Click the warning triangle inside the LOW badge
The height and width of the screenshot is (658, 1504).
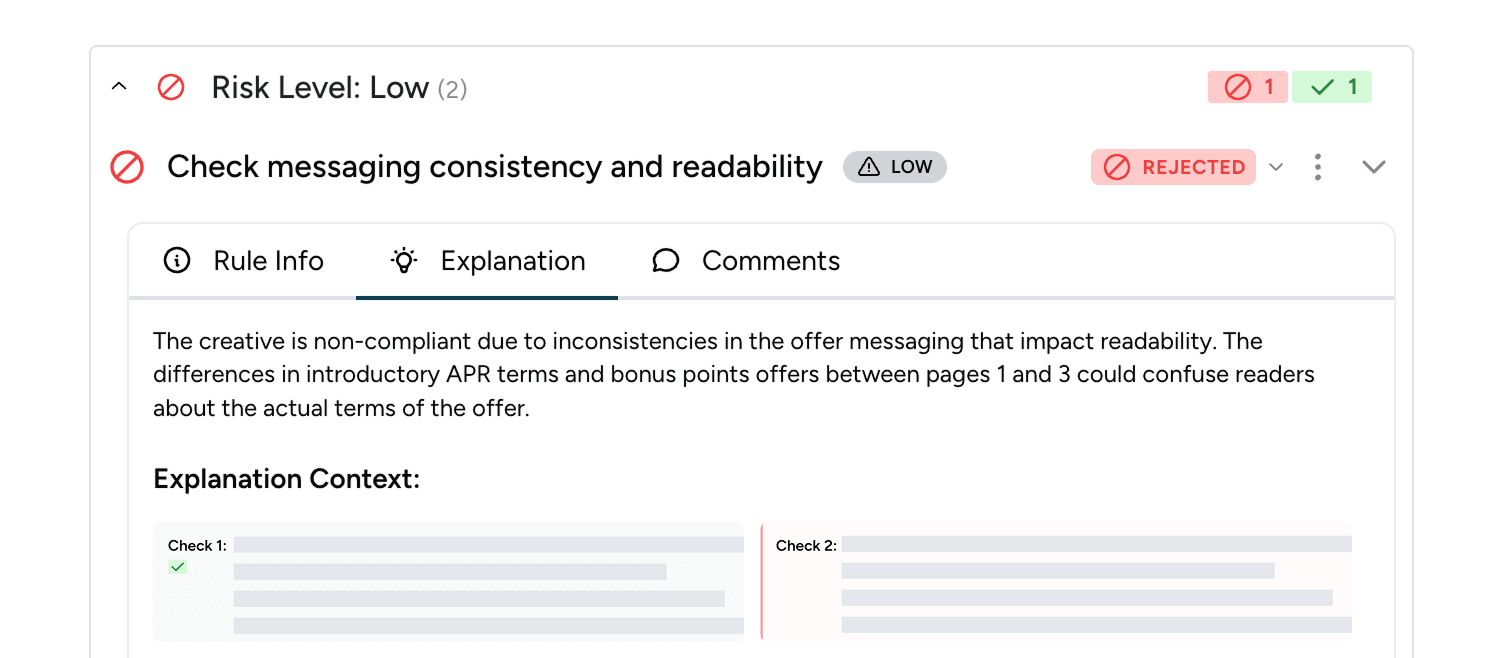[869, 167]
